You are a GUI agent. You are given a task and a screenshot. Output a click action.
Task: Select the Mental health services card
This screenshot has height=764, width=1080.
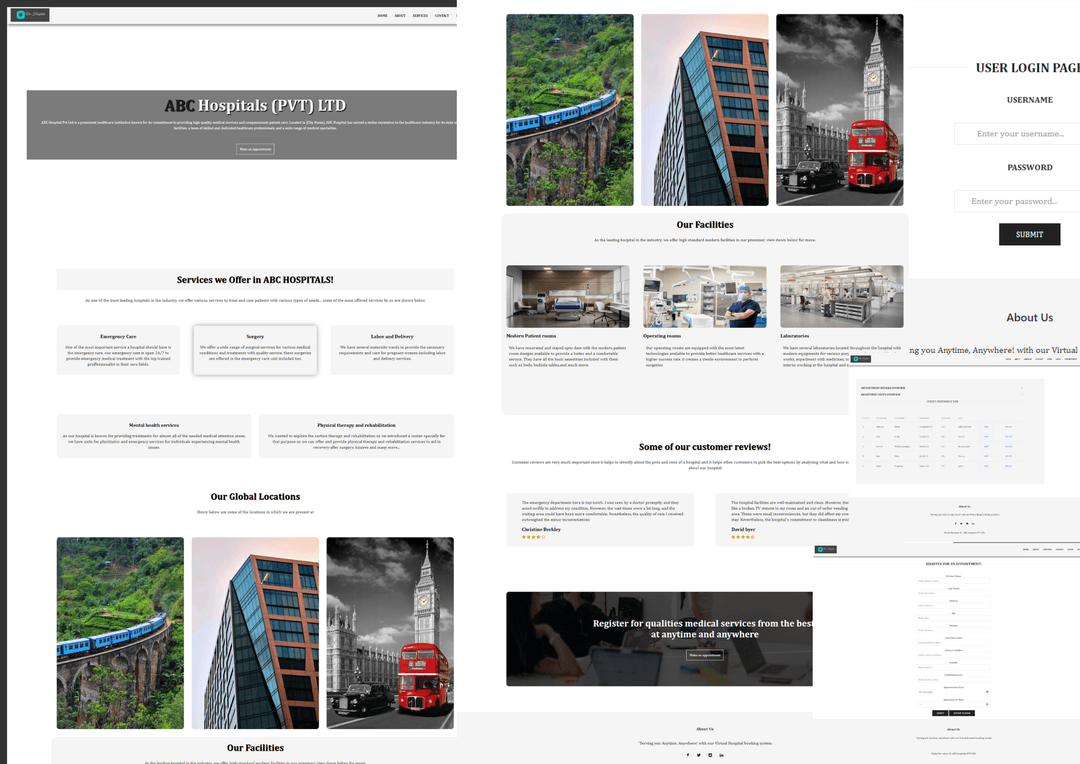[154, 436]
